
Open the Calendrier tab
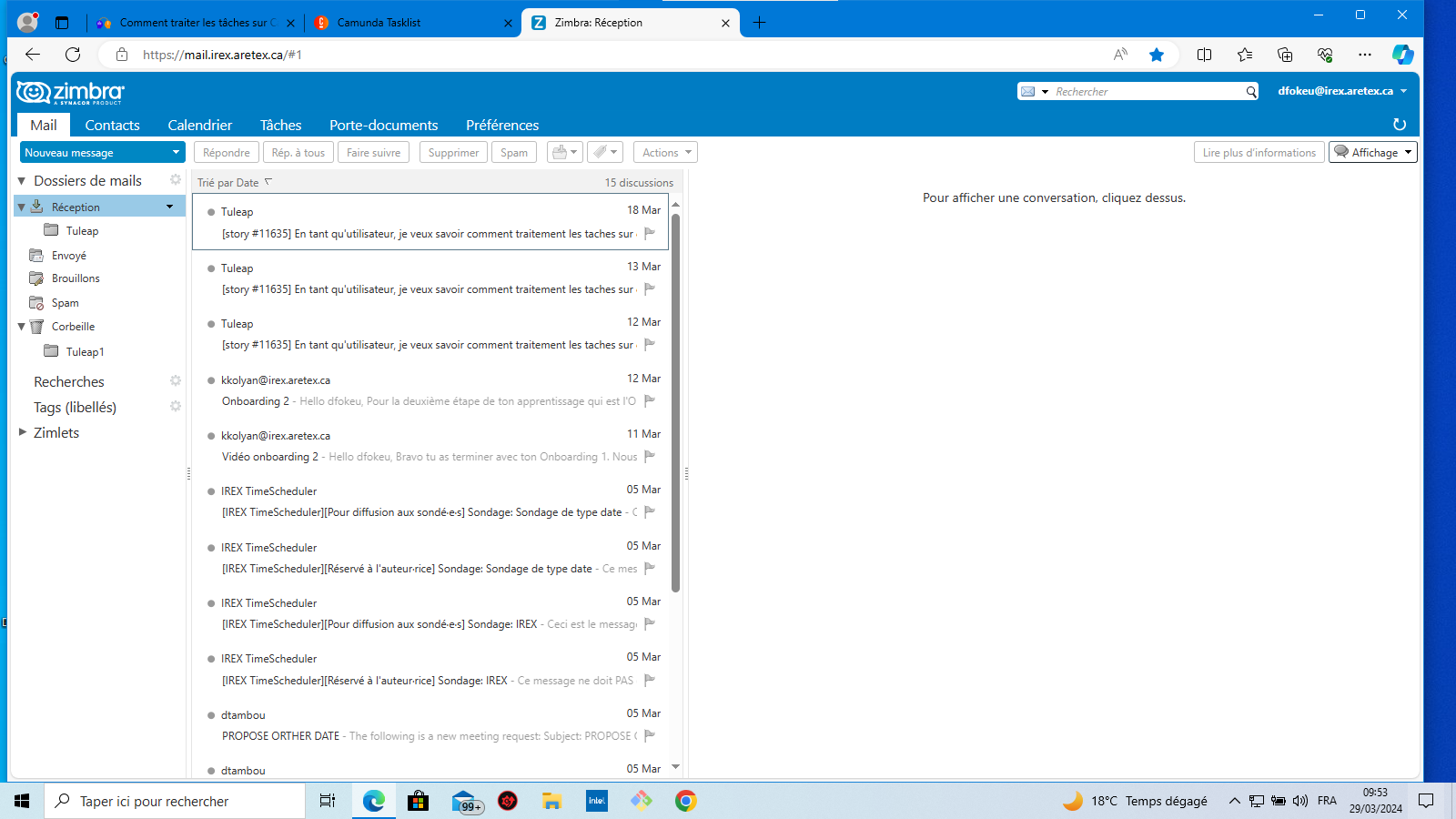pos(200,126)
